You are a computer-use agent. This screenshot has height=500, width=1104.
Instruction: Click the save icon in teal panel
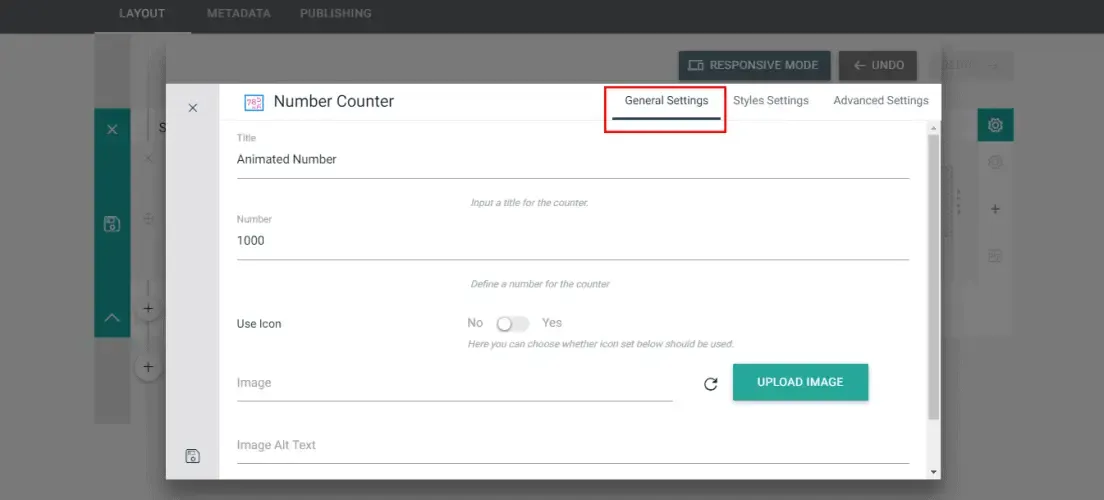click(x=111, y=225)
